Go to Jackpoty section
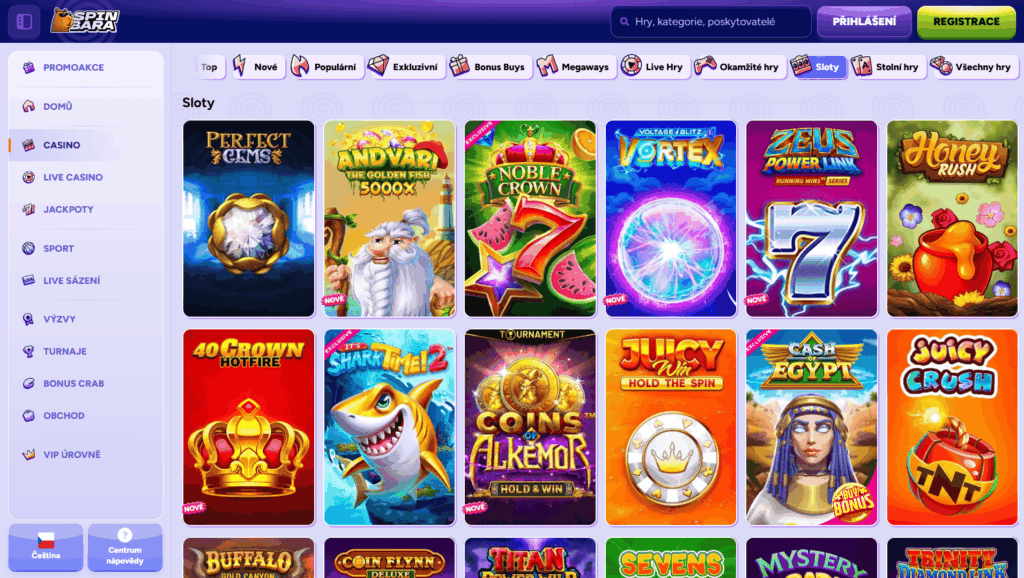The image size is (1024, 578). pos(86,210)
